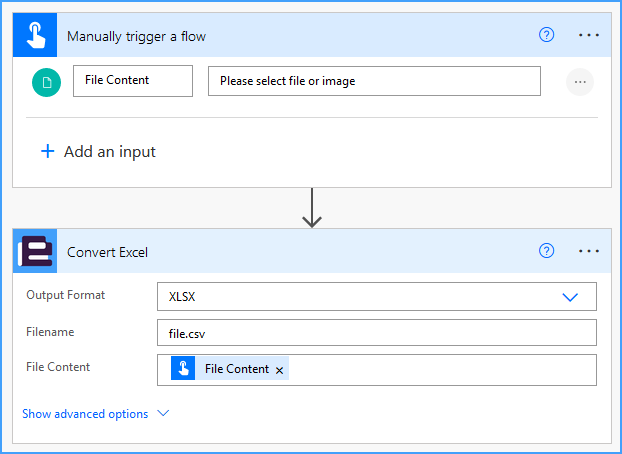This screenshot has width=622, height=454.
Task: Click Show advanced options link
Action: click(85, 414)
